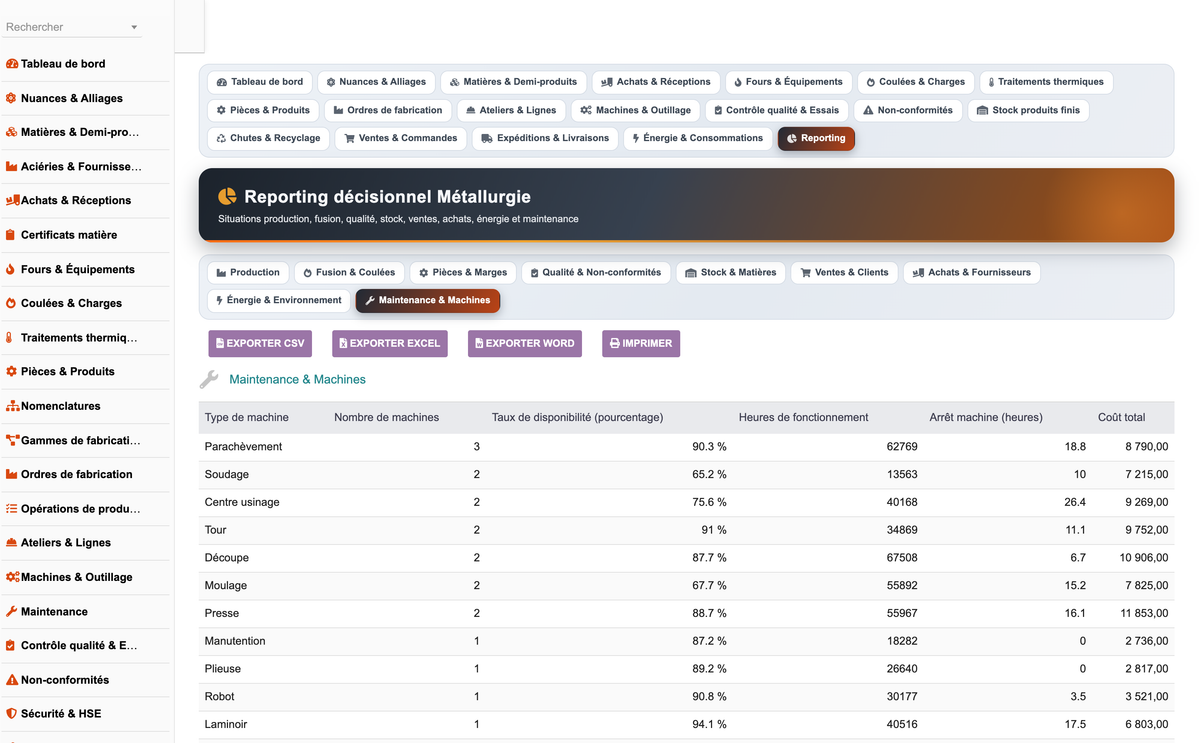Open the Ventes & Clients sub-tab

[844, 272]
